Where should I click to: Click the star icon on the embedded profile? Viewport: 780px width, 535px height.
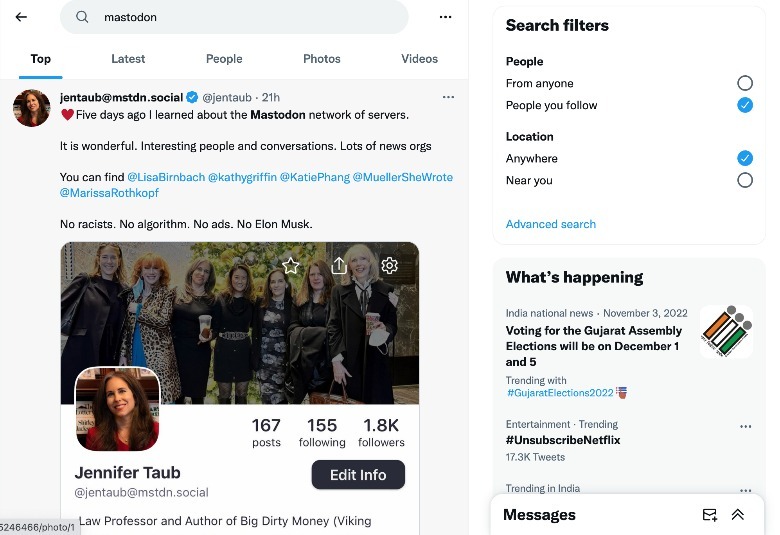291,265
